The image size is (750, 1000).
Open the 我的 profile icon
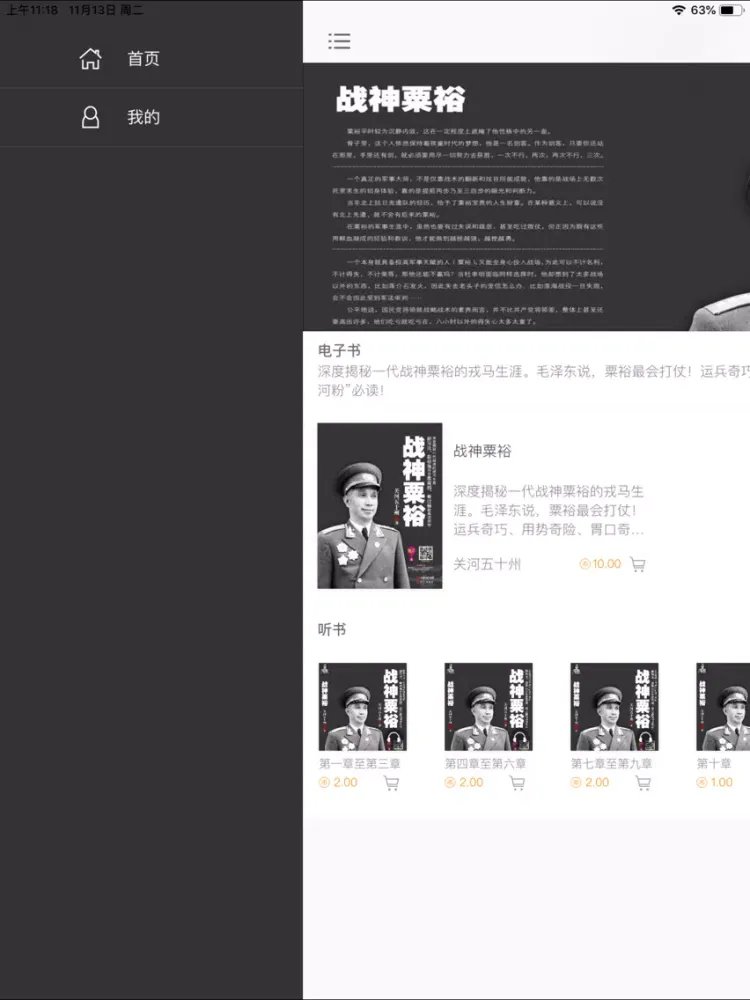pos(90,117)
